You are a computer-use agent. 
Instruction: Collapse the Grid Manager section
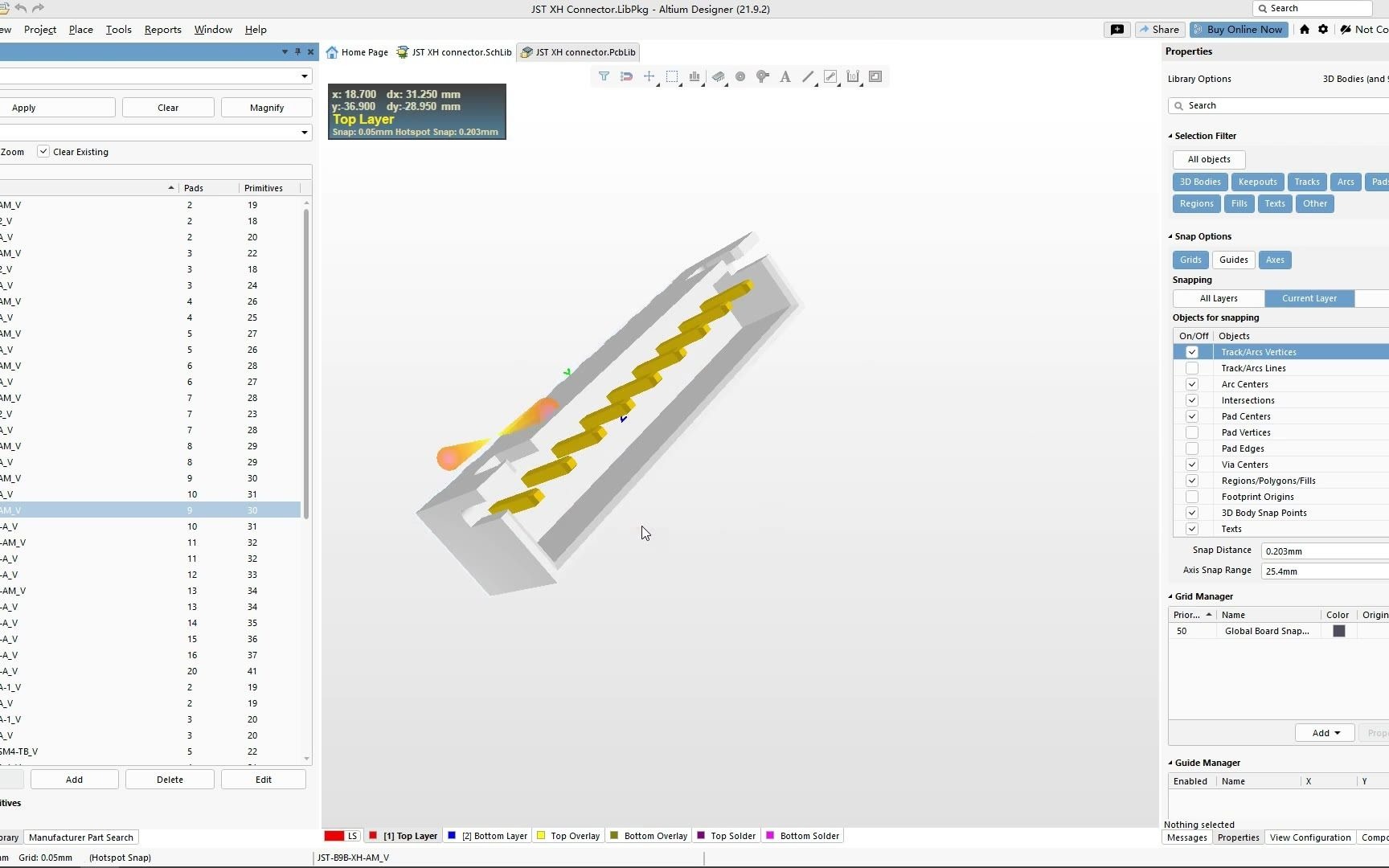coord(1170,596)
